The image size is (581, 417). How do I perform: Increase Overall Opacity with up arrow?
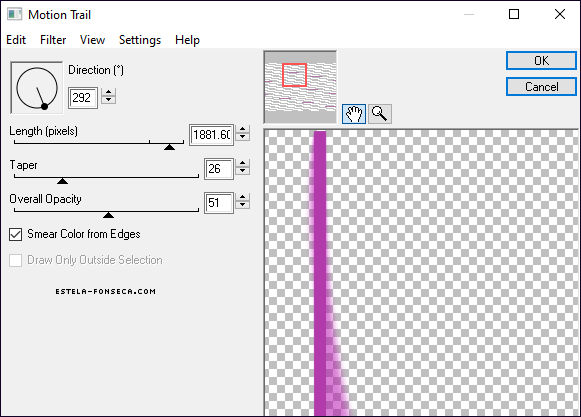coord(243,197)
